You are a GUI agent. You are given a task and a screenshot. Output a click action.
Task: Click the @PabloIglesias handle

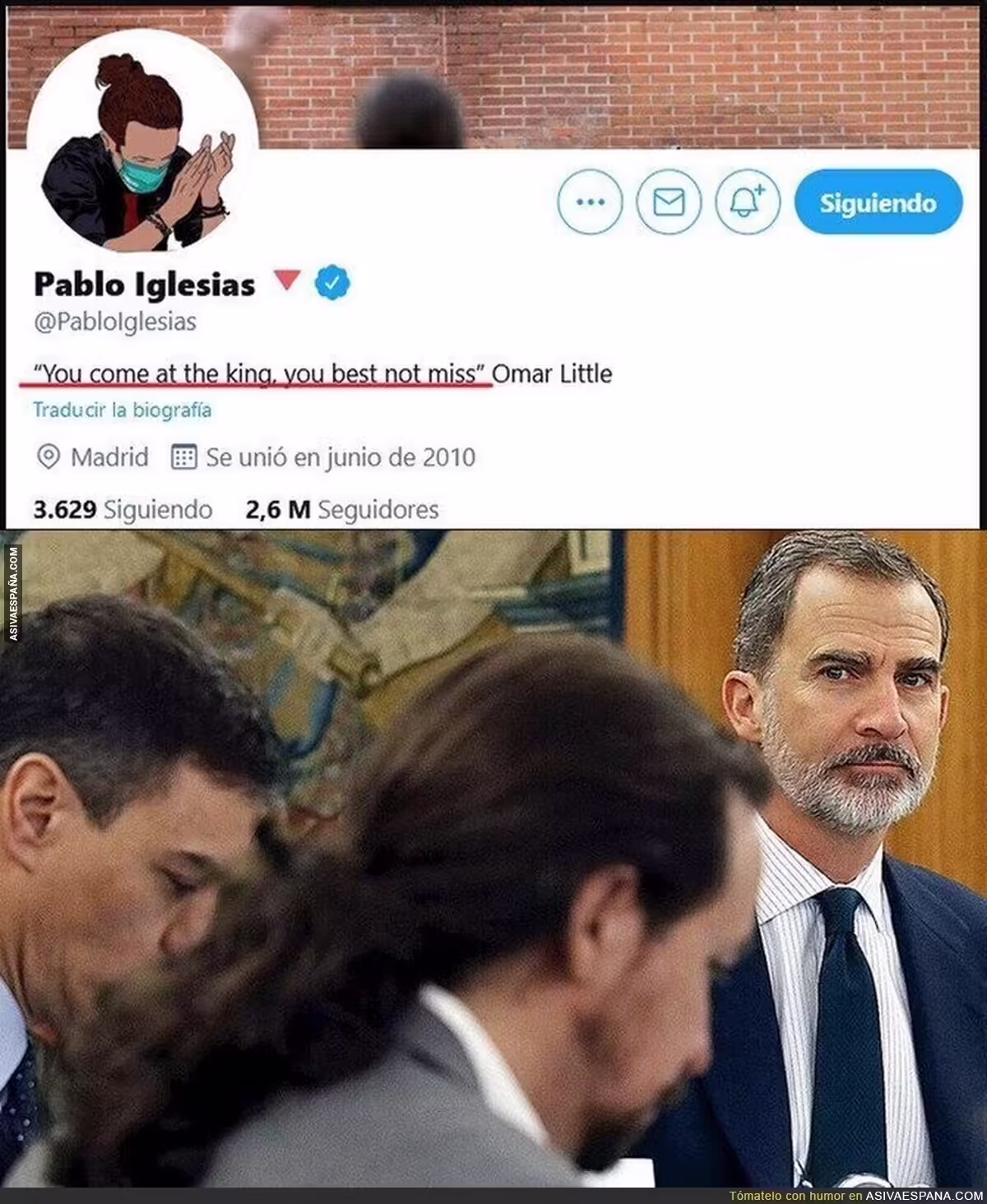115,322
